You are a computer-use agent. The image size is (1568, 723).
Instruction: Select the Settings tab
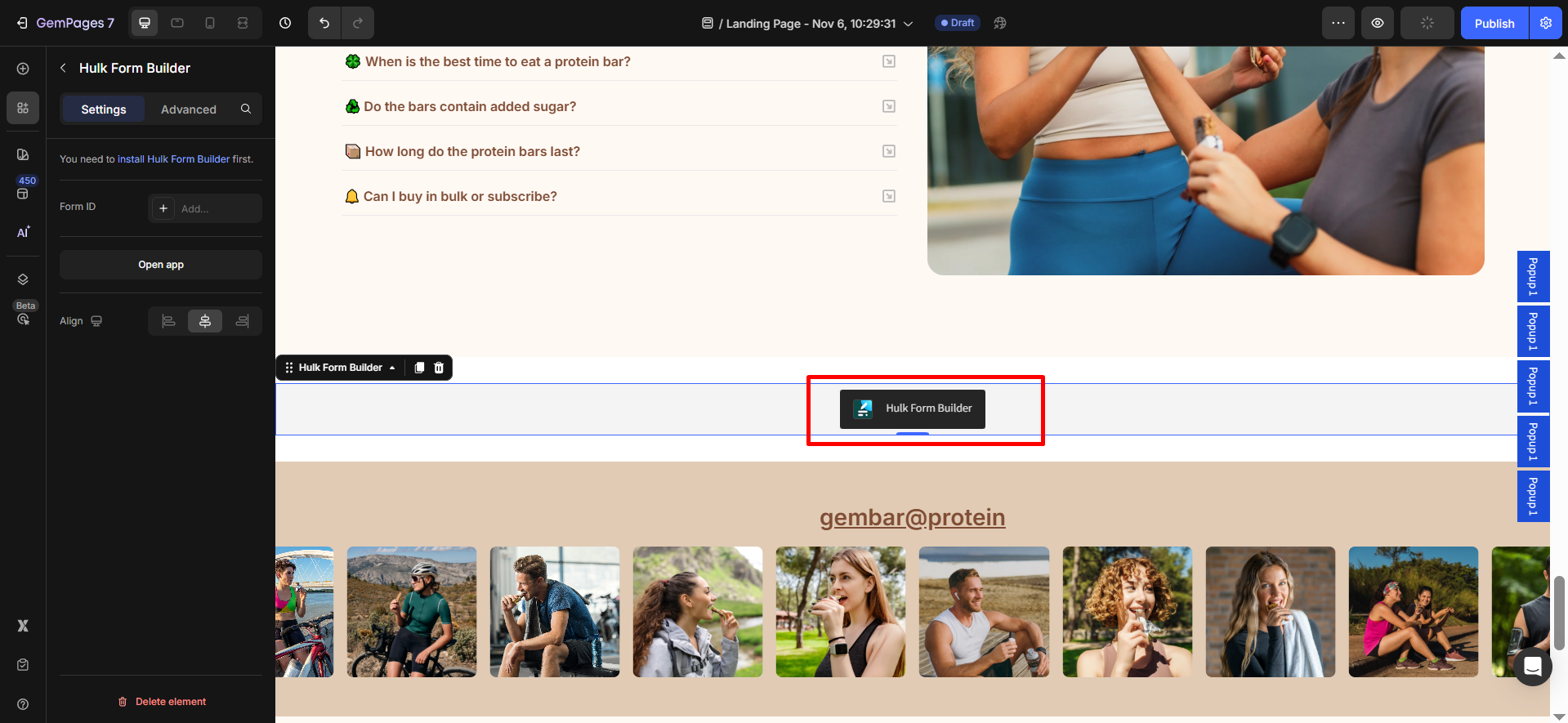[x=104, y=109]
